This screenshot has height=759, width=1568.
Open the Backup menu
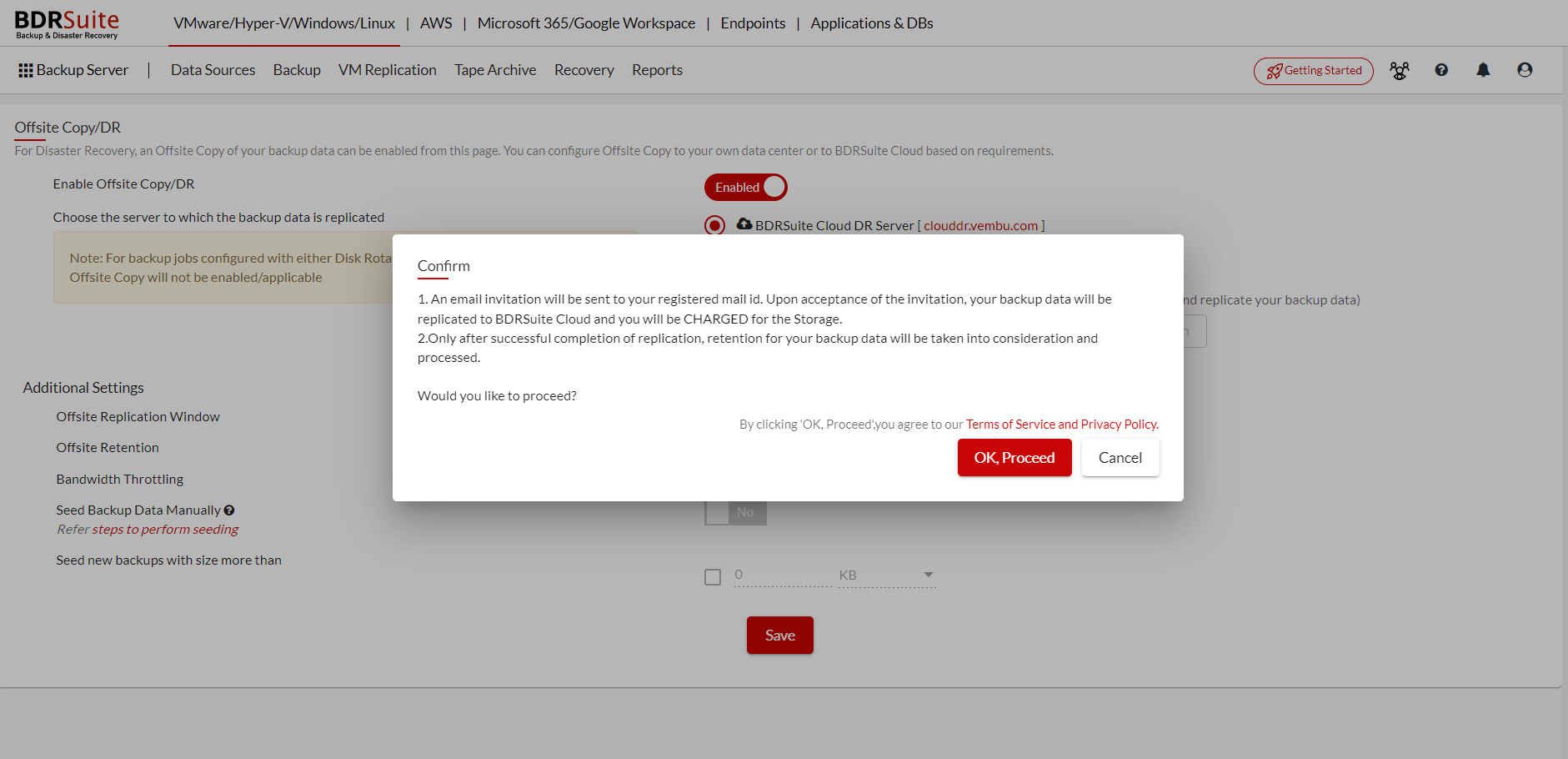(297, 70)
